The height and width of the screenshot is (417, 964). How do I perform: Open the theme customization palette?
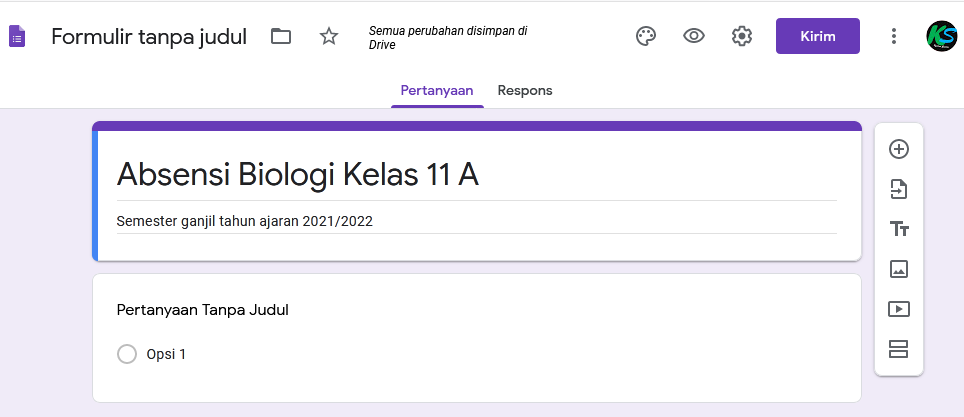click(x=646, y=36)
